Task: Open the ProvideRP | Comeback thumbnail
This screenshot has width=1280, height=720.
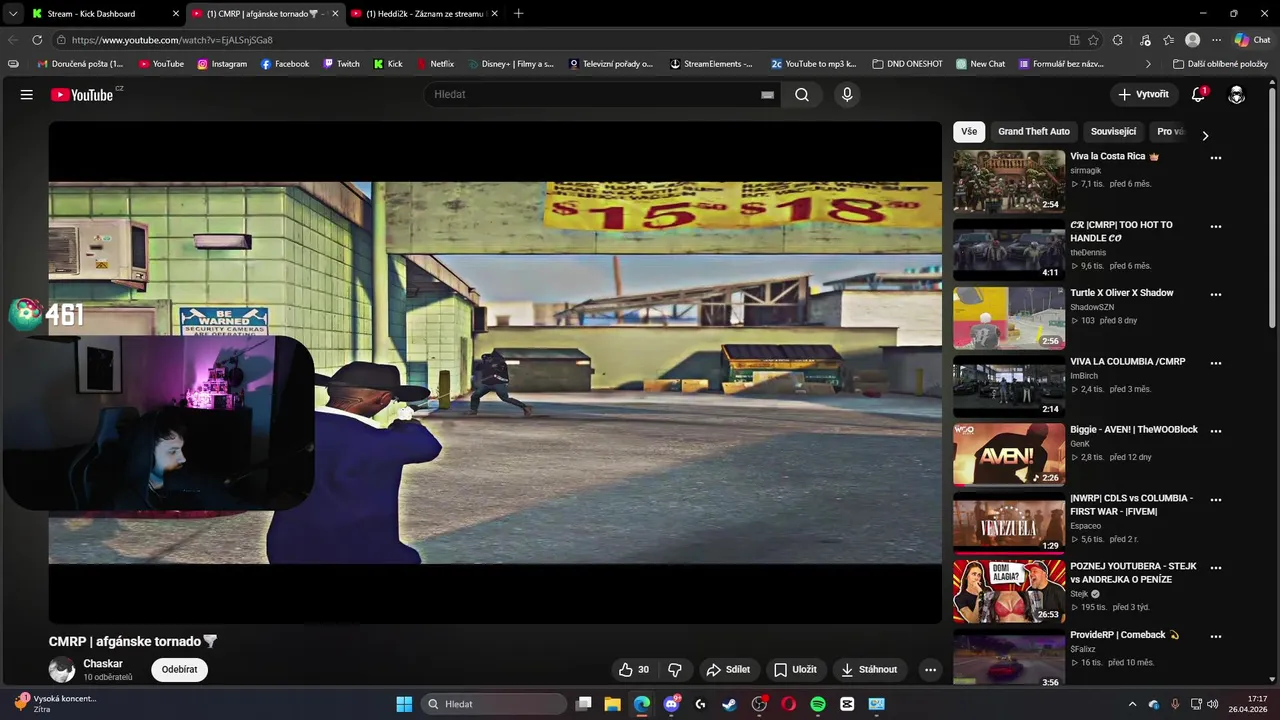Action: click(1009, 658)
